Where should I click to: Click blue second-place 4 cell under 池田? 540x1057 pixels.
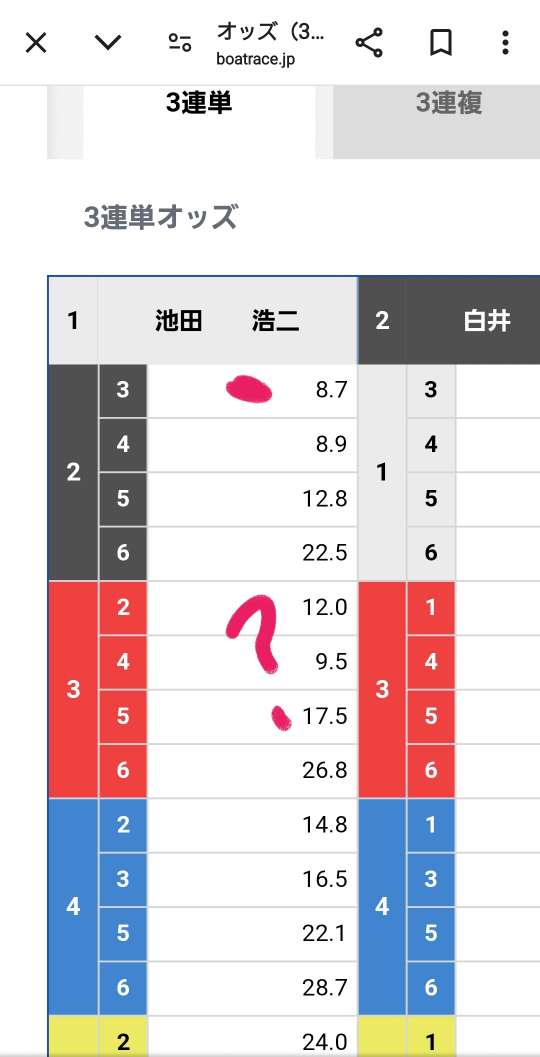(73, 907)
